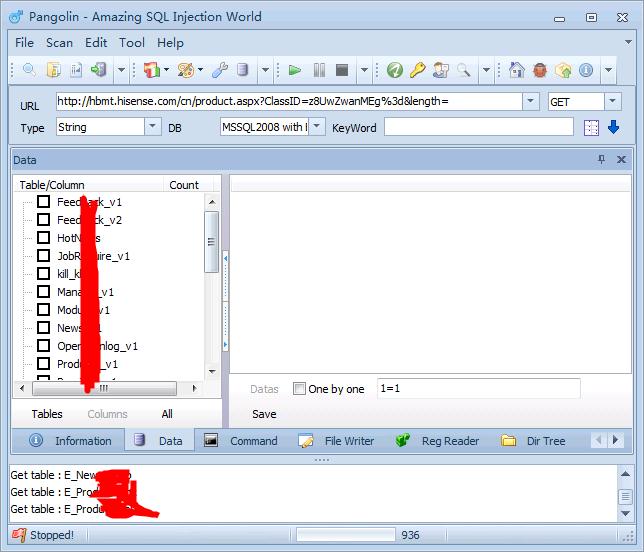This screenshot has width=644, height=552.
Task: Enable the One by one checkbox
Action: (x=299, y=389)
